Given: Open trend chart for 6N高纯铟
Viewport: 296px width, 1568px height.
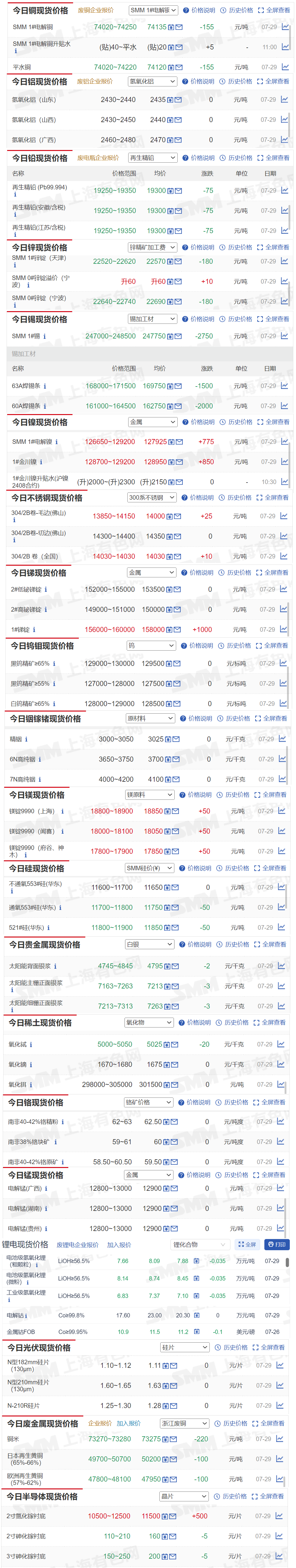Looking at the screenshot, I should [x=282, y=758].
